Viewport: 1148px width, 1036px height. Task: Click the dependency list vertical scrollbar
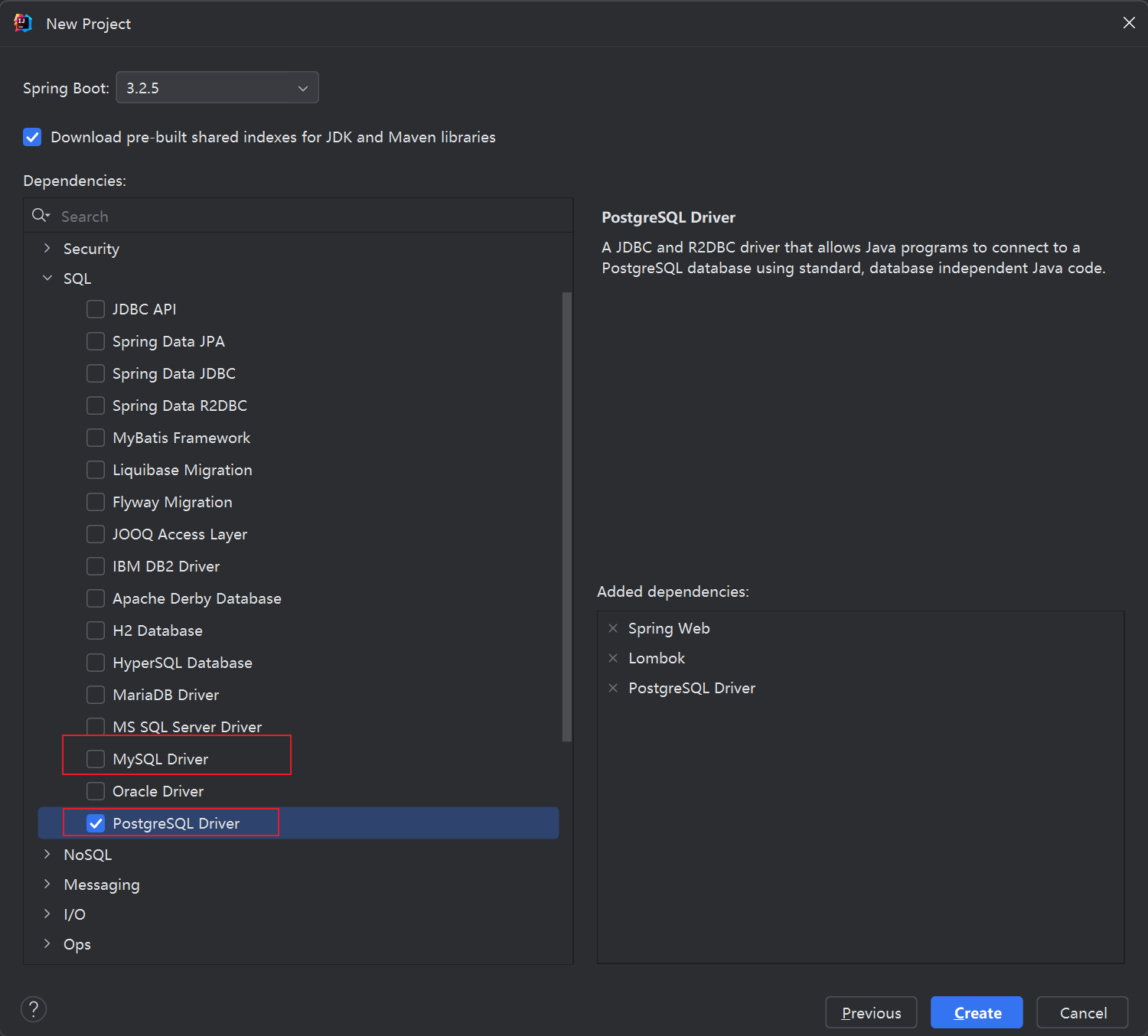[x=567, y=516]
